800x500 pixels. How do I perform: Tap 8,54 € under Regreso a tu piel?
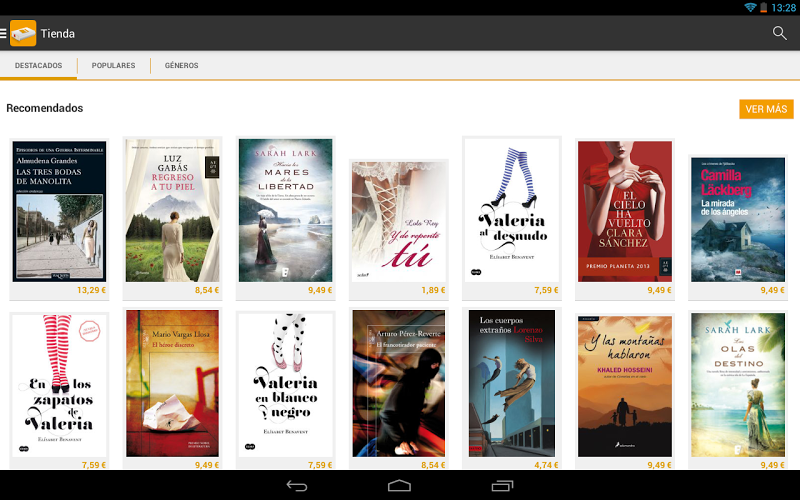[207, 290]
